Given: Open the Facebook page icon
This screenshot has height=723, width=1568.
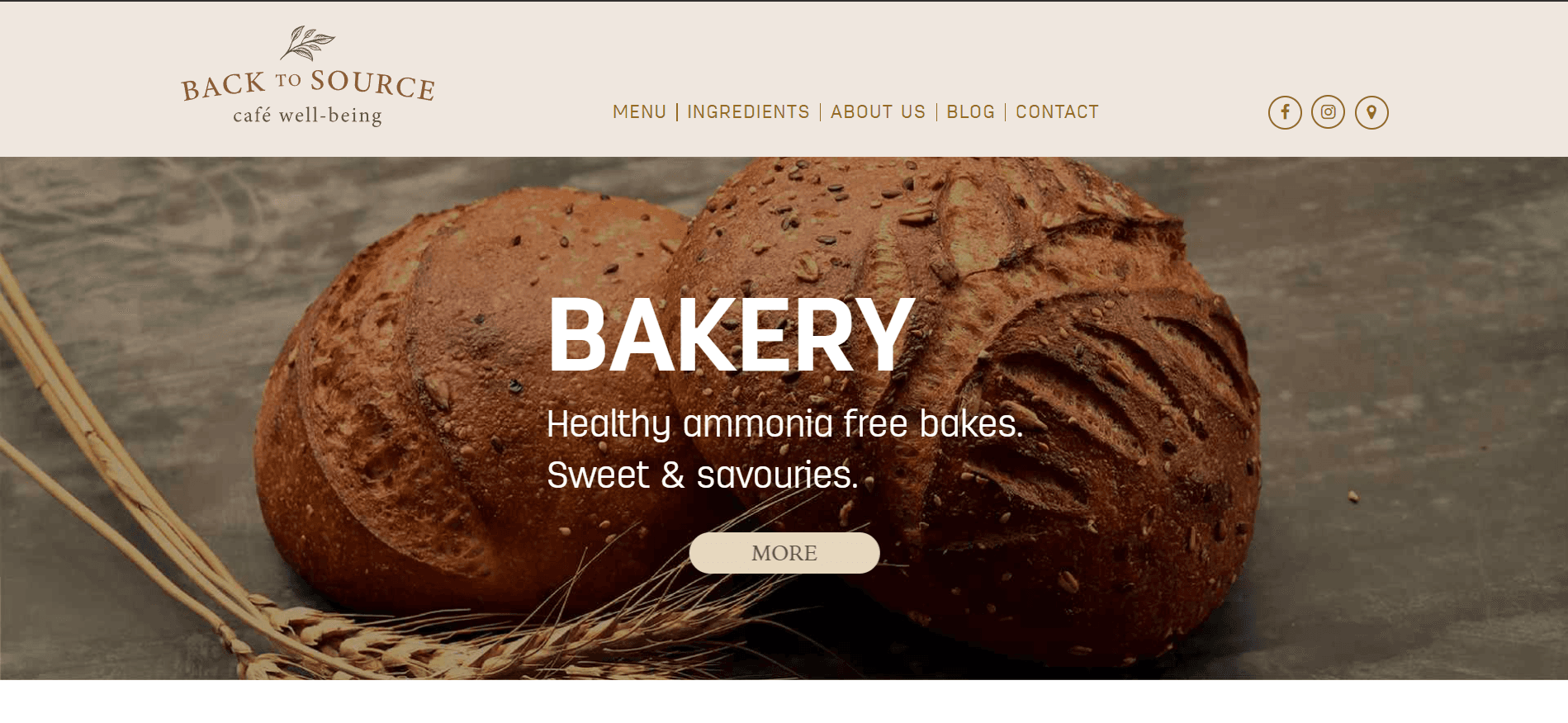Looking at the screenshot, I should coord(1285,112).
